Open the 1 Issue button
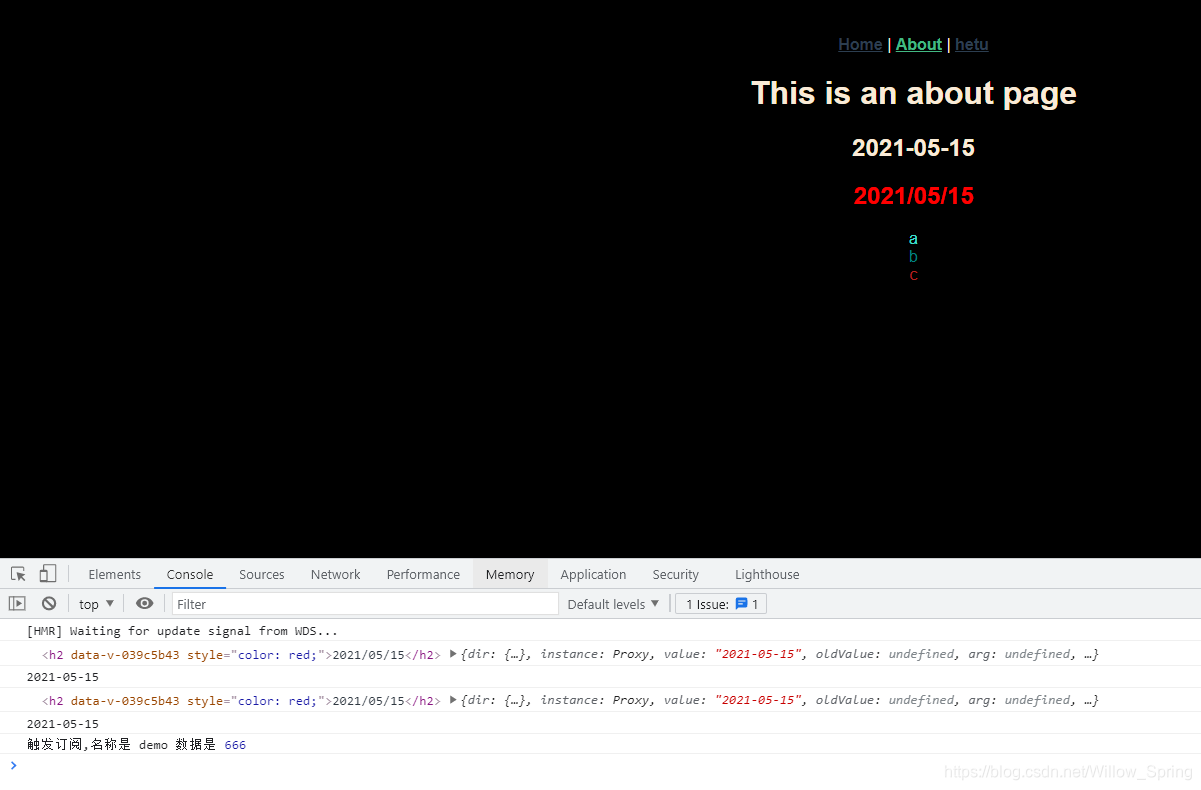The width and height of the screenshot is (1201, 790). click(721, 604)
